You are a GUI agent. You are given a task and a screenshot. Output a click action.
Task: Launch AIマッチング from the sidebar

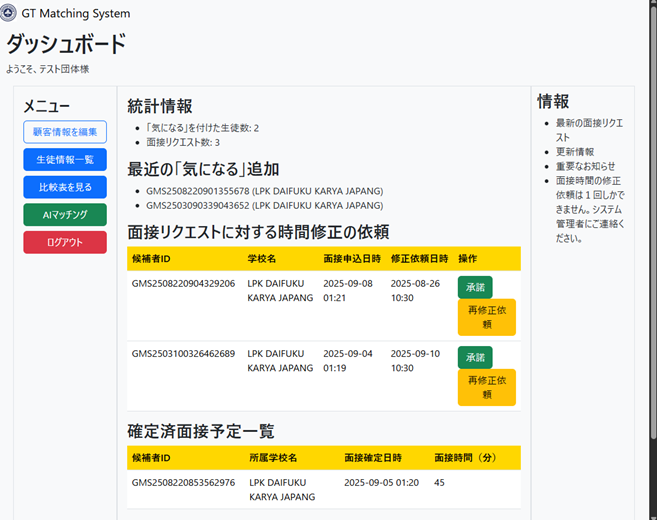(x=65, y=214)
